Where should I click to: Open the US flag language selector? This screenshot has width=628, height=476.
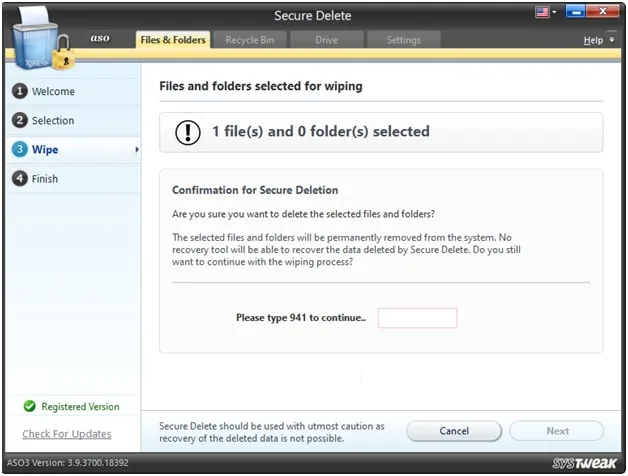click(x=542, y=12)
